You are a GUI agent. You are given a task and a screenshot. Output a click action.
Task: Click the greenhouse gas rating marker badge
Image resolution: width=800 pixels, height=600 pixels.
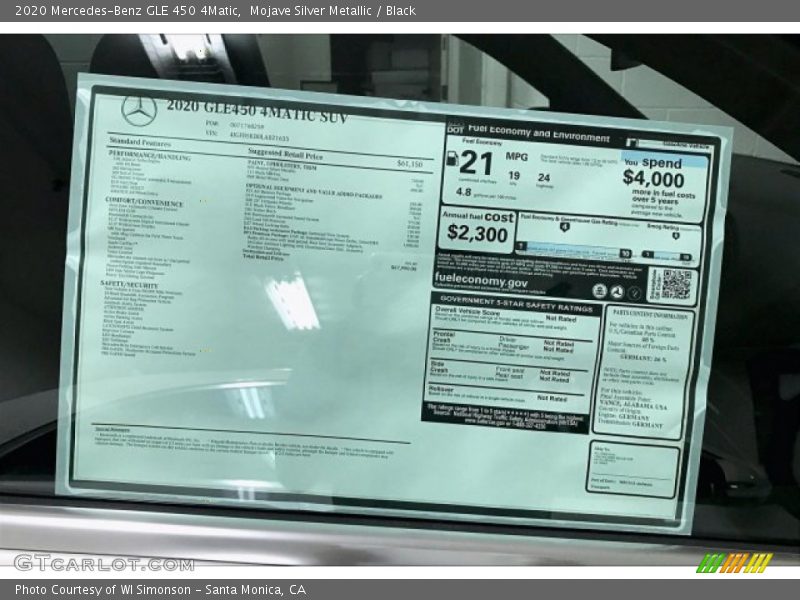click(564, 227)
